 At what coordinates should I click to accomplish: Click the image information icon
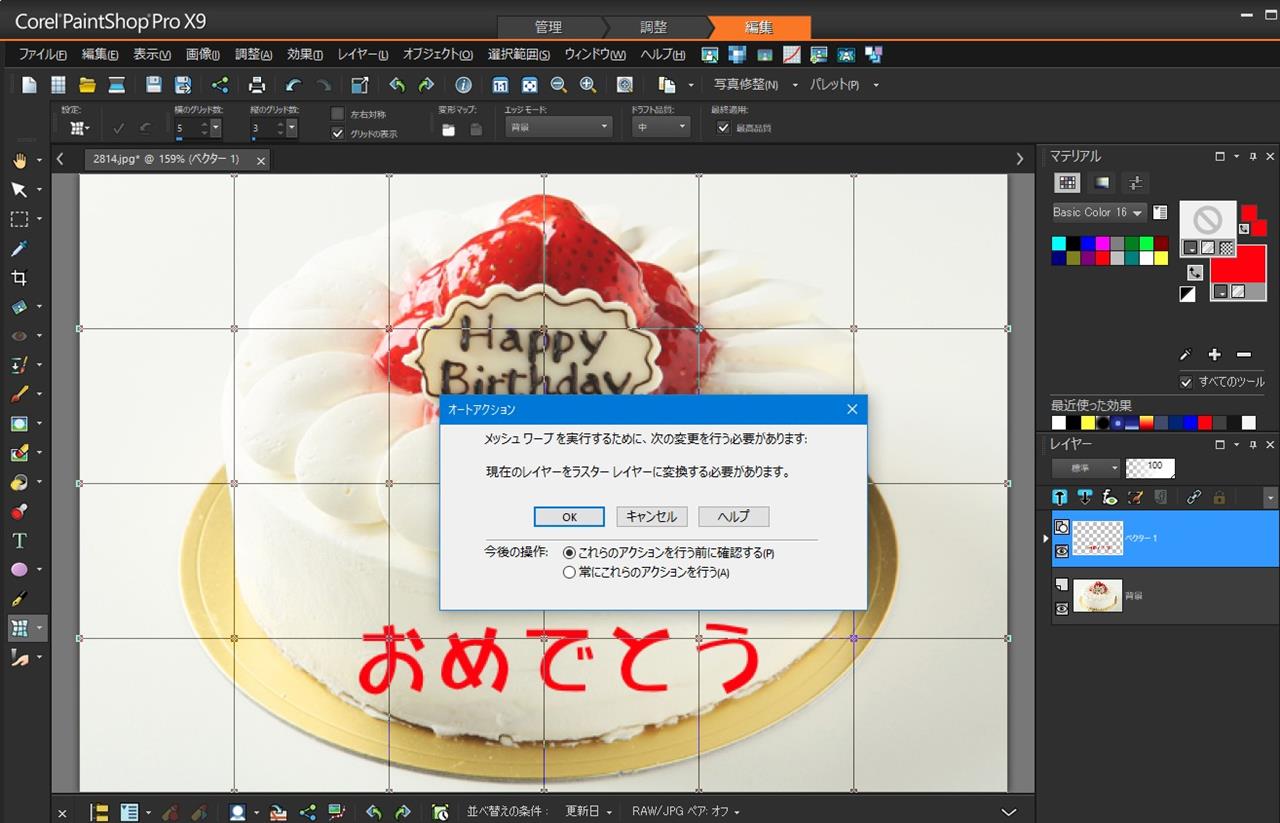463,85
